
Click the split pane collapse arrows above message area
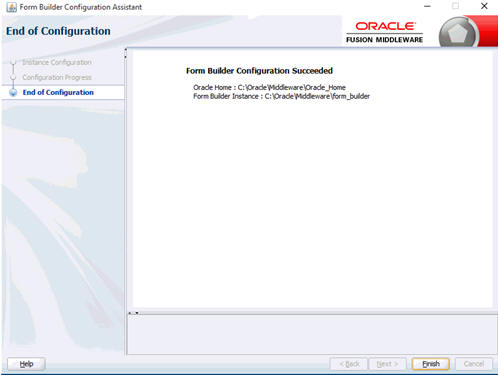pos(133,313)
